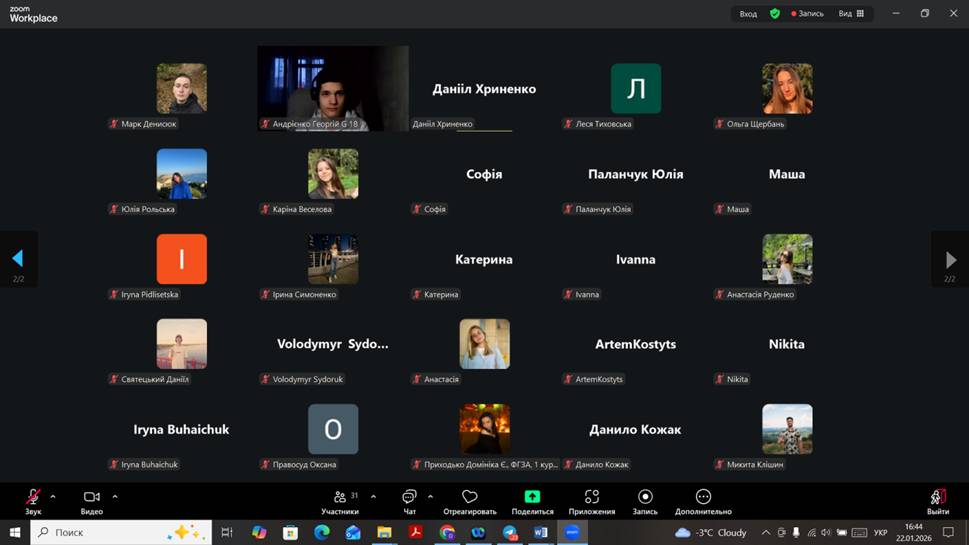
Task: Open the Отреагировать reactions icon
Action: [469, 497]
